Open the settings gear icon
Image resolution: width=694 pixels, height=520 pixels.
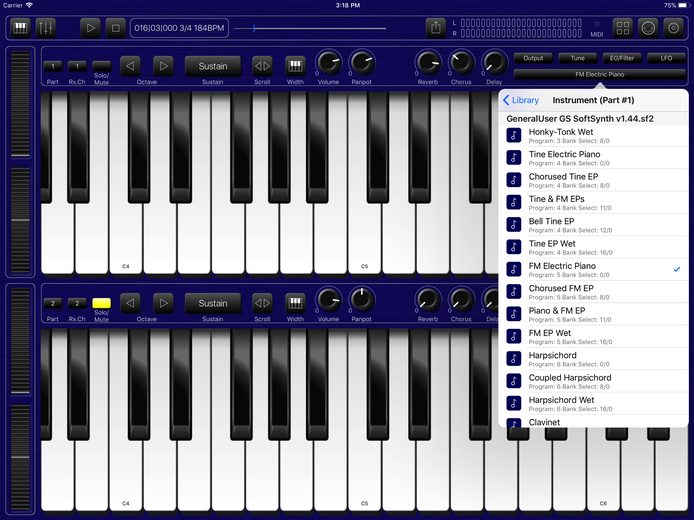pos(673,28)
